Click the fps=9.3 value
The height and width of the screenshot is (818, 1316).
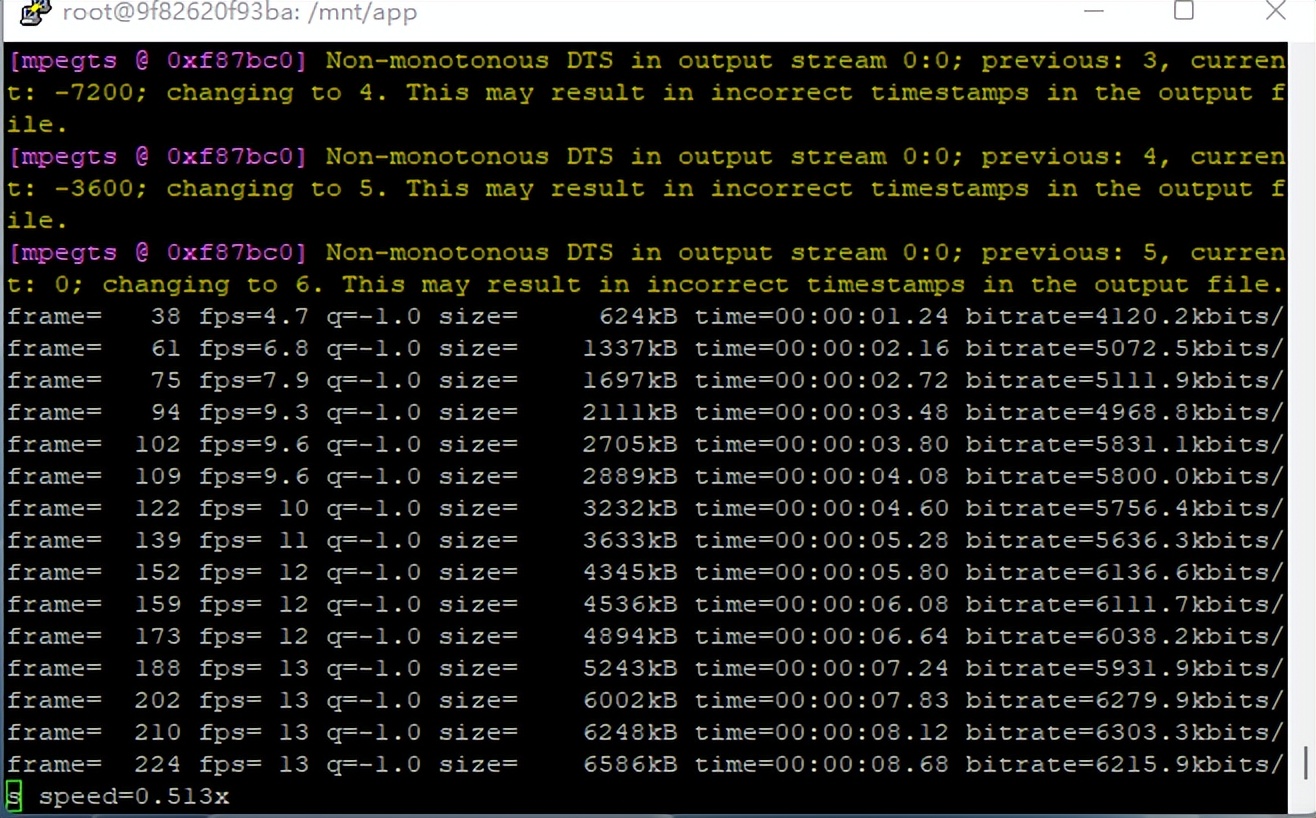[254, 413]
